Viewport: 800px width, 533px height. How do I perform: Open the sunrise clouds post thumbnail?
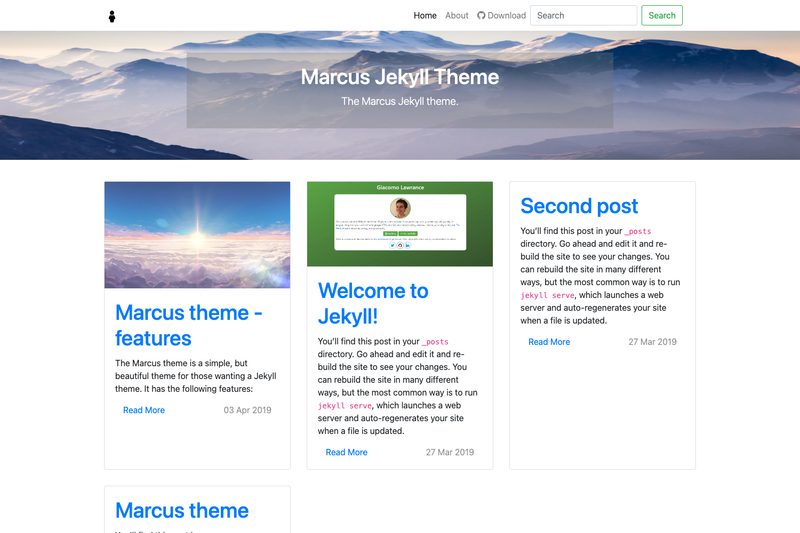(197, 235)
